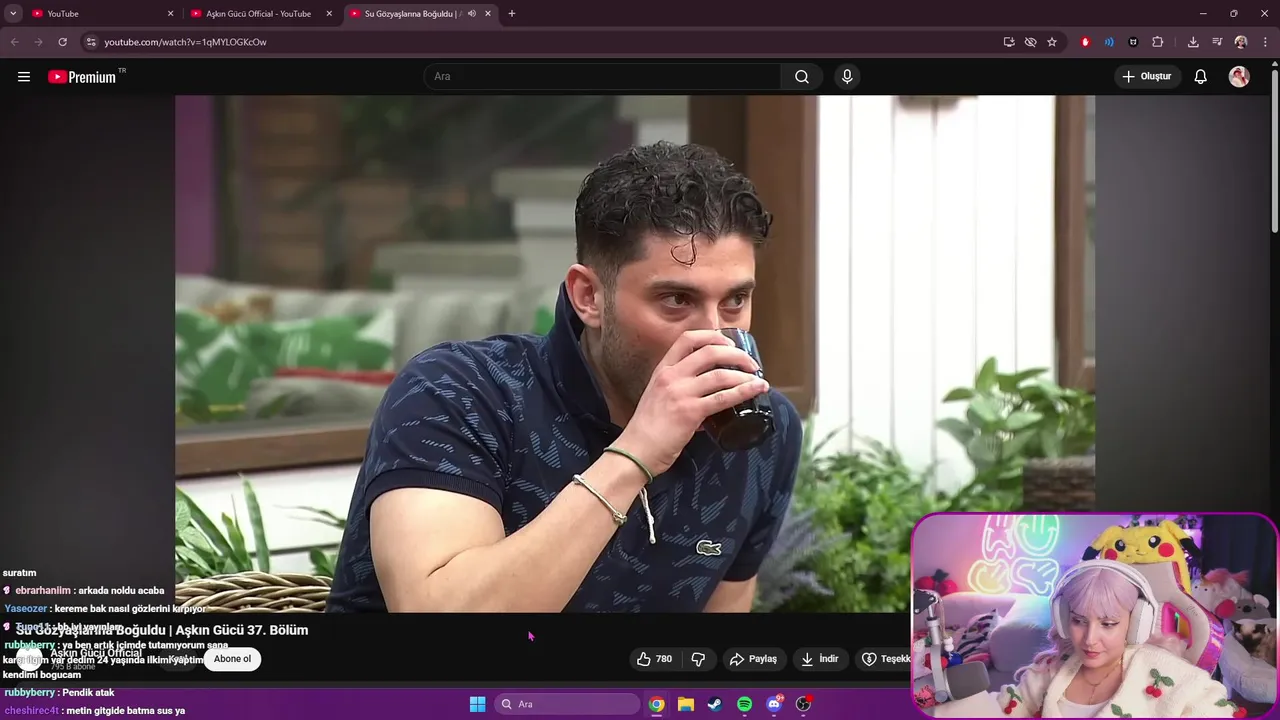Go to YouTube Premium home logo

(x=84, y=77)
